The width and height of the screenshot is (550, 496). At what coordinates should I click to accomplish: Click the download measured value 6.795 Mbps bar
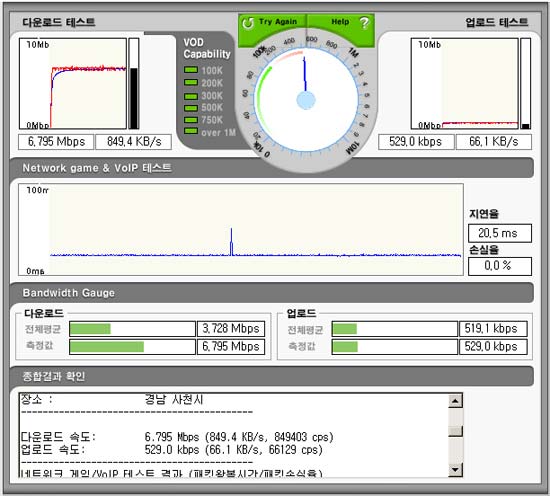[x=132, y=347]
